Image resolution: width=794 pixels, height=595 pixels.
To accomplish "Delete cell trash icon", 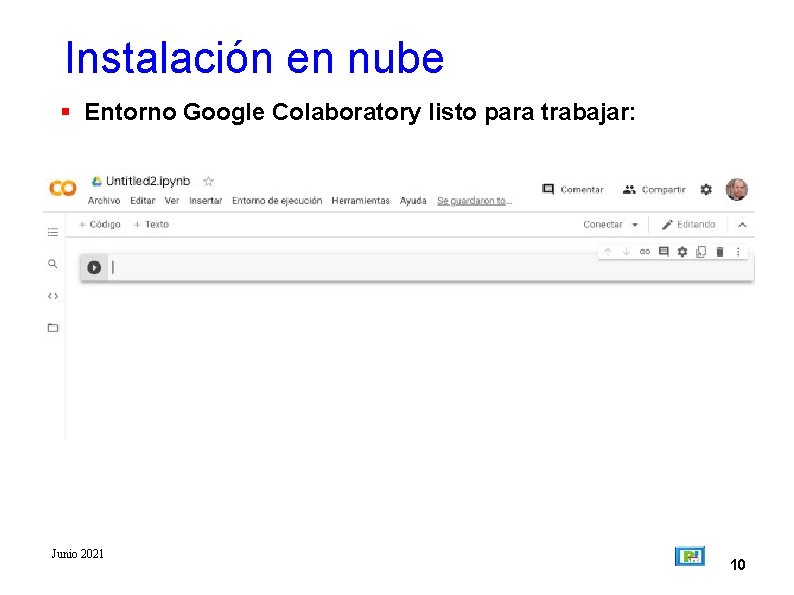I will [x=720, y=252].
